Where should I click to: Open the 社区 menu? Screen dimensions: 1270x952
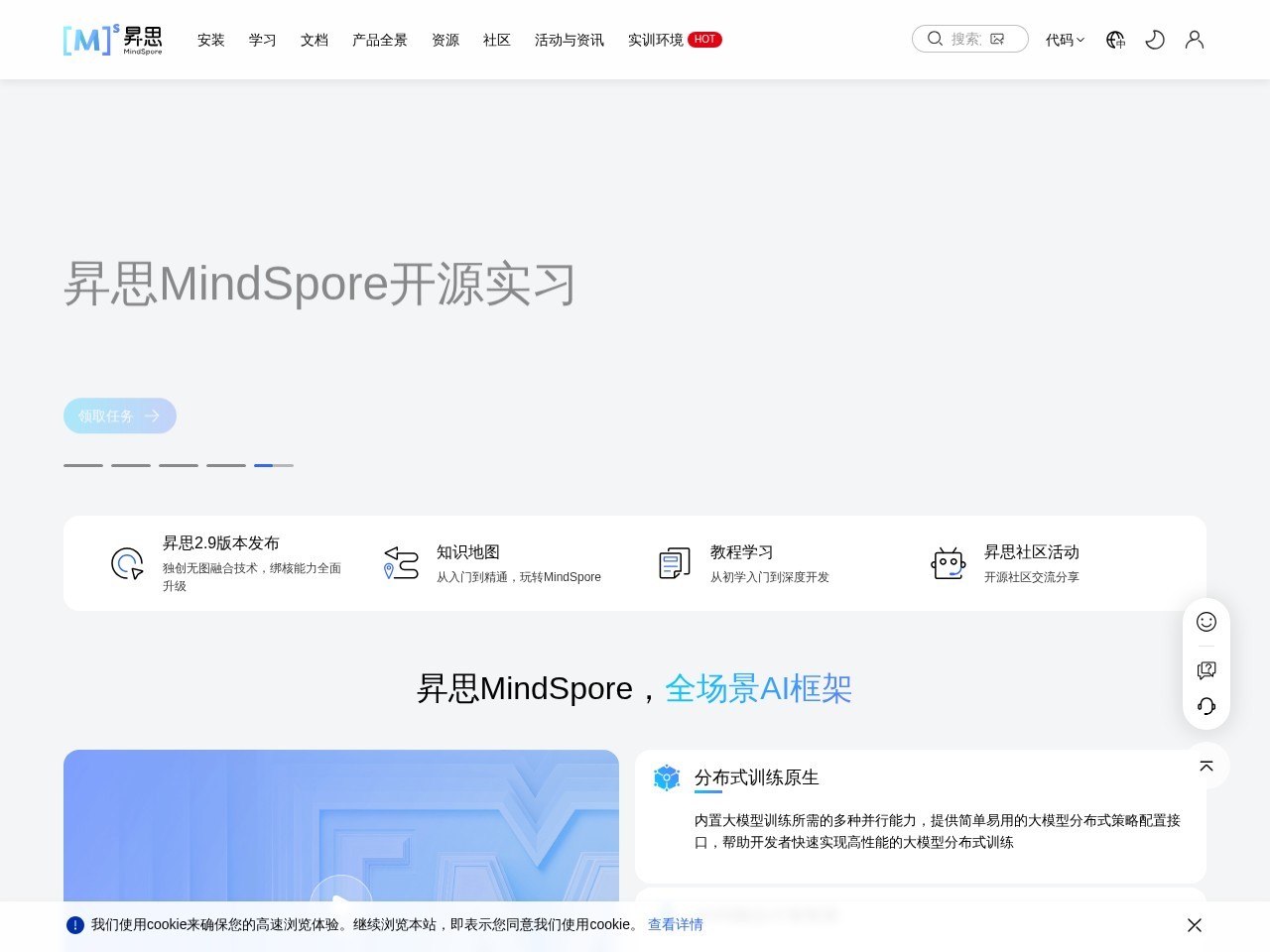click(x=497, y=40)
